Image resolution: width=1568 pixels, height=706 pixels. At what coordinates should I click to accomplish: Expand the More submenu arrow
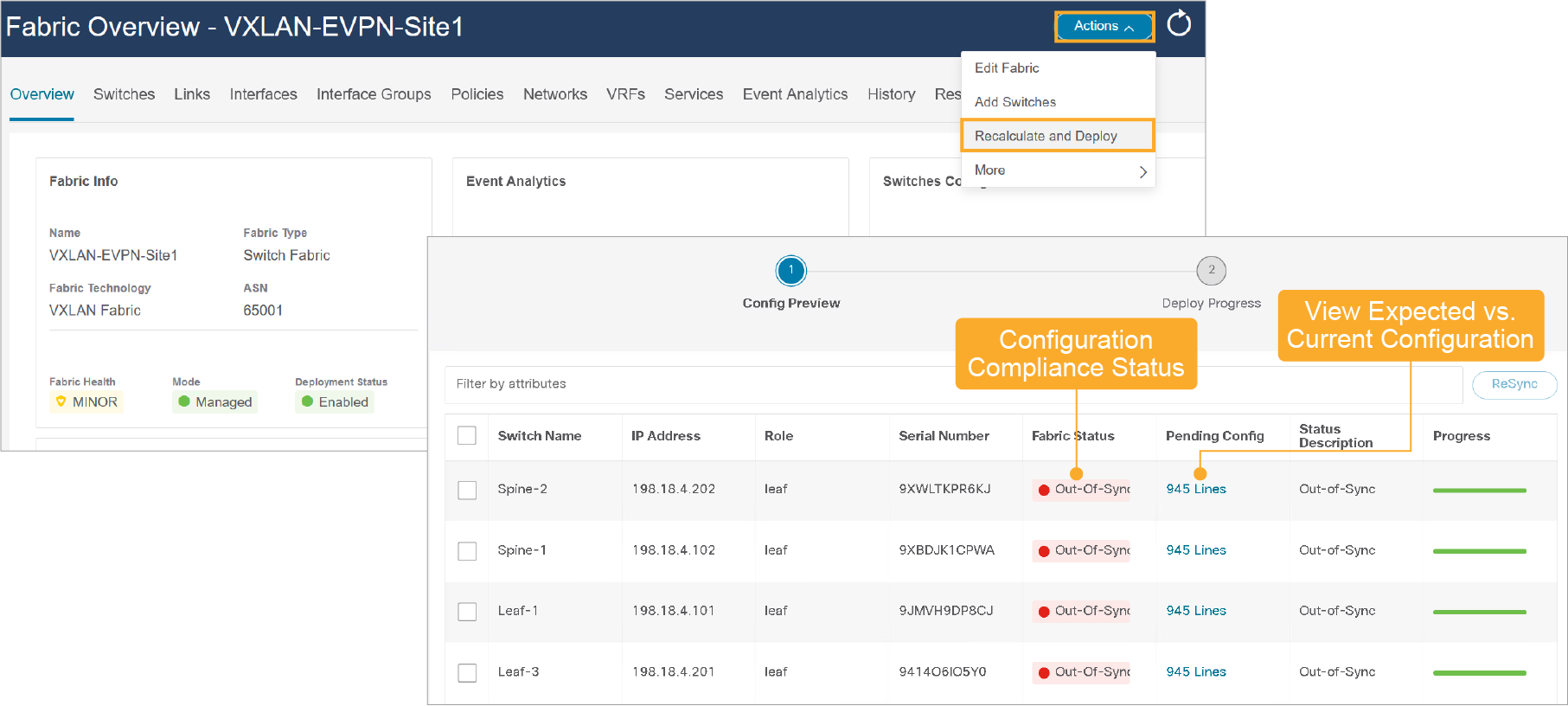(x=1142, y=171)
